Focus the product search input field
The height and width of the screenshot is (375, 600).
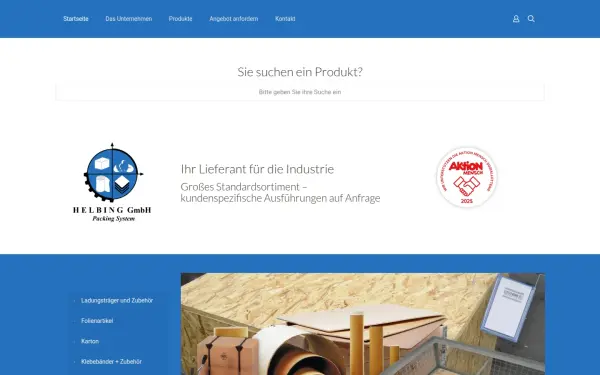click(x=300, y=92)
